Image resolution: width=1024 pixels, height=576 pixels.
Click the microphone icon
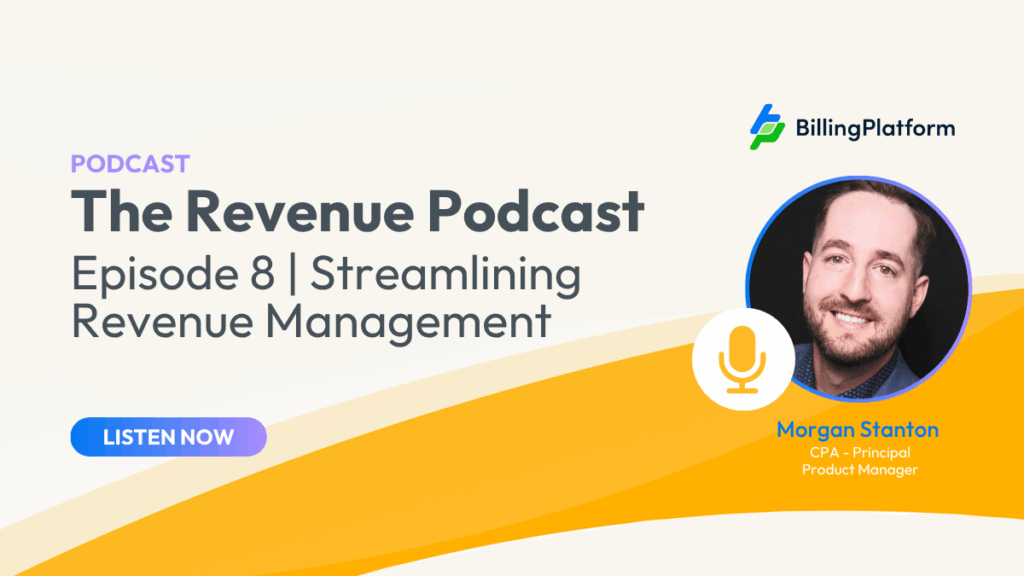[x=743, y=359]
